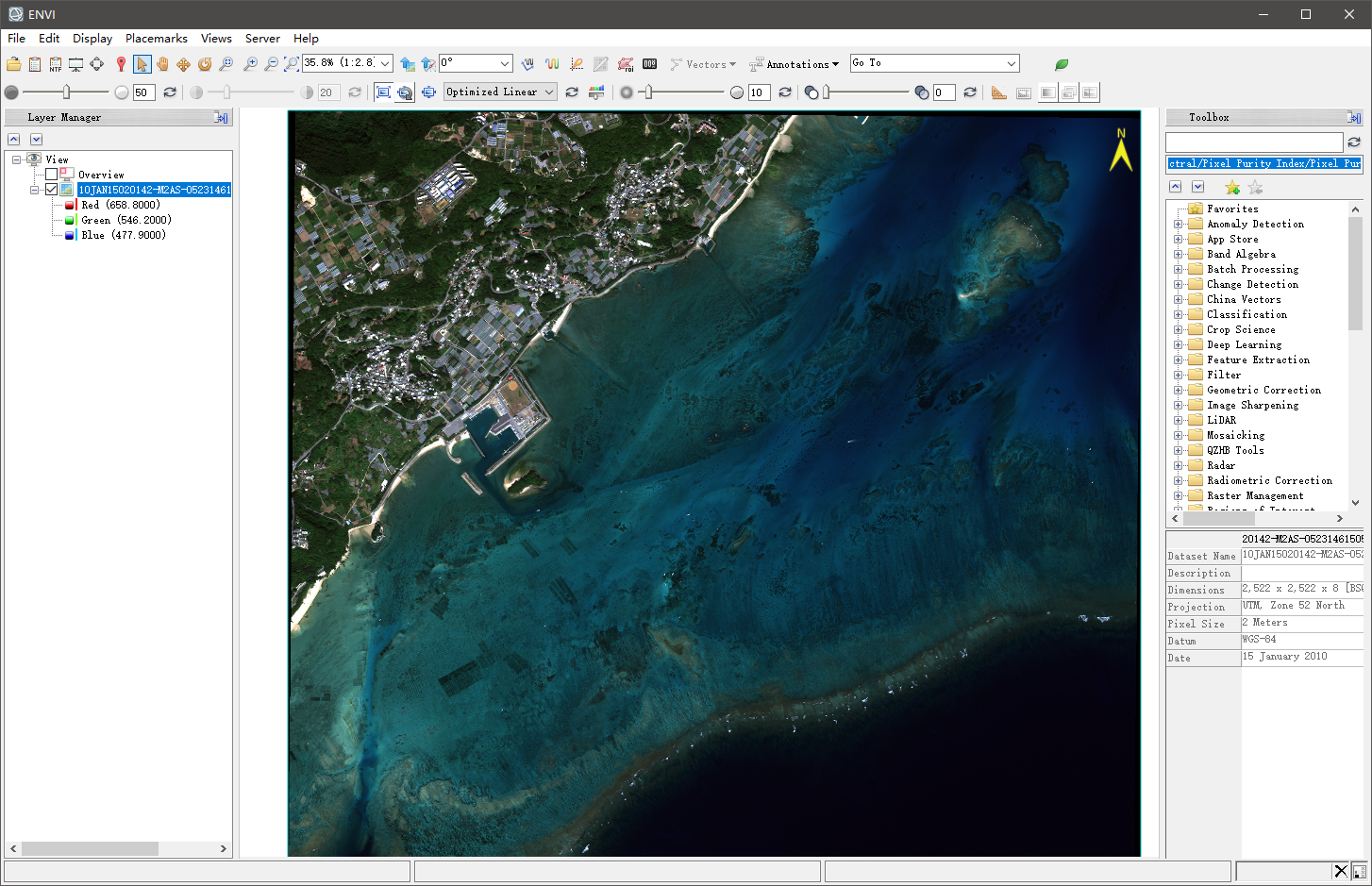Select the Pan hand tool

pos(162,64)
